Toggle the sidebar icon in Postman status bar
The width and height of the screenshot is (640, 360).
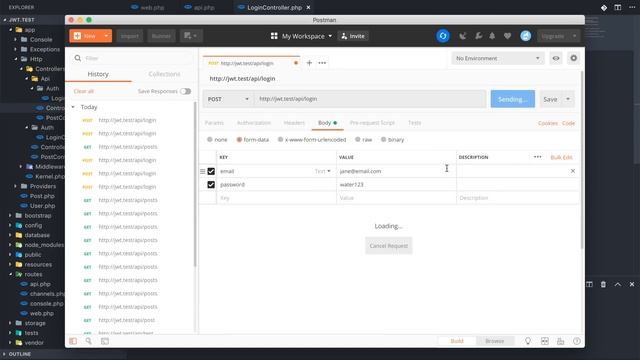pyautogui.click(x=73, y=341)
